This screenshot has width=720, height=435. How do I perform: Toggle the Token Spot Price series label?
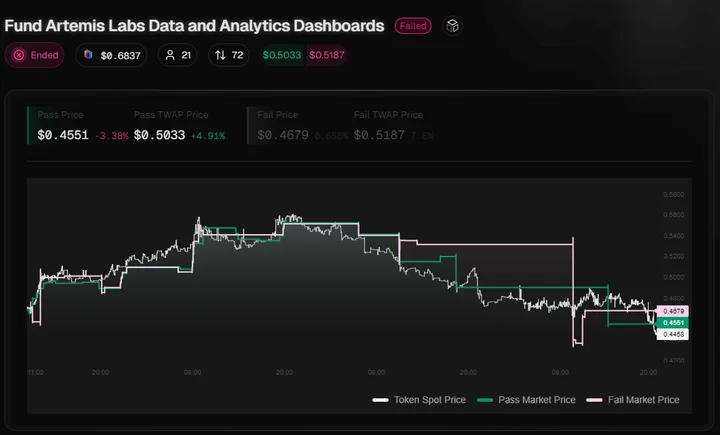(430, 400)
